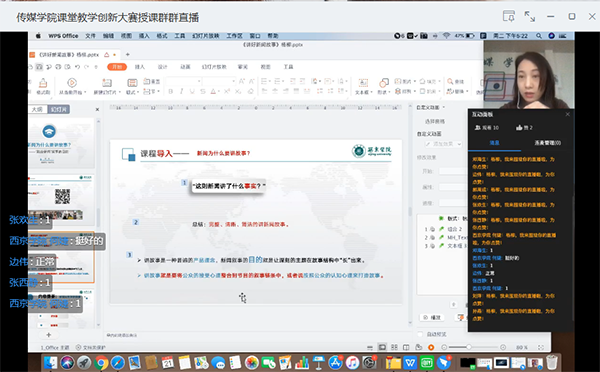Open the Slide Show menu in menu bar
The height and width of the screenshot is (372, 600).
(x=205, y=36)
